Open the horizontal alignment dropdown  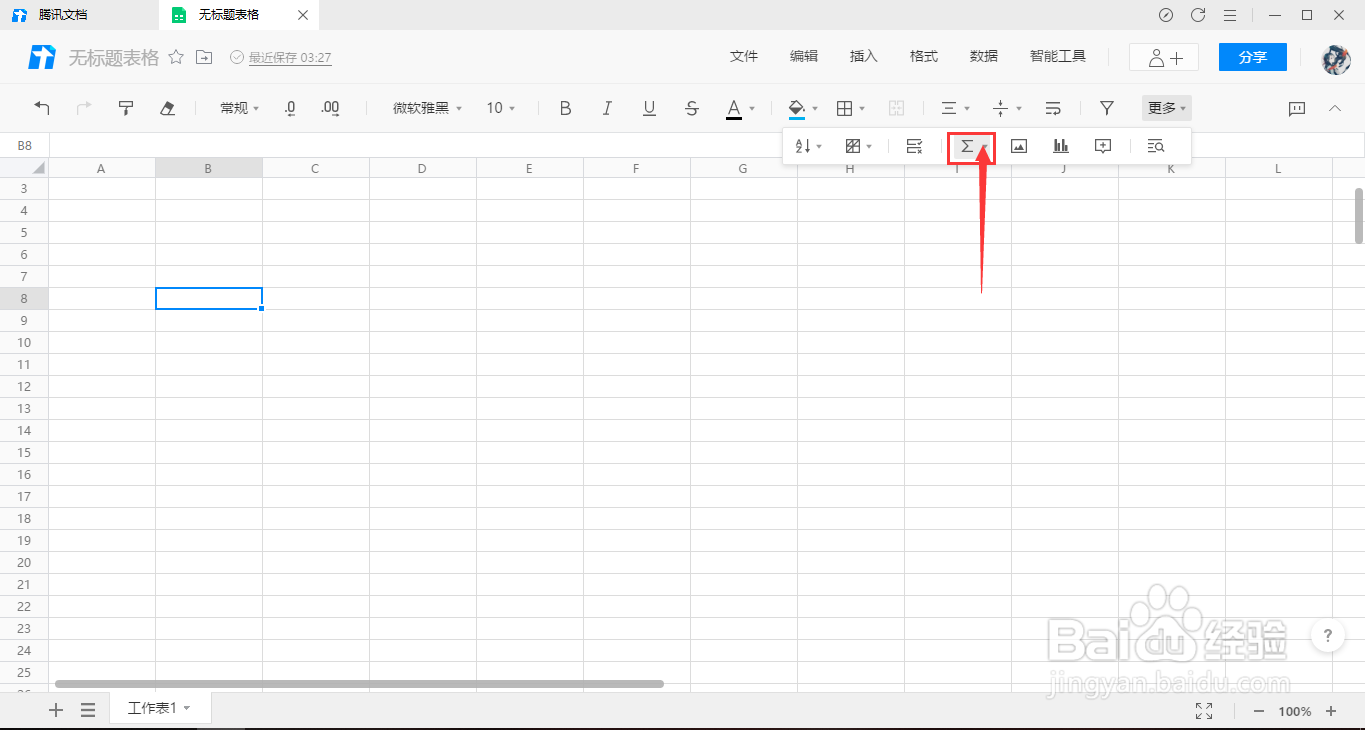[956, 108]
